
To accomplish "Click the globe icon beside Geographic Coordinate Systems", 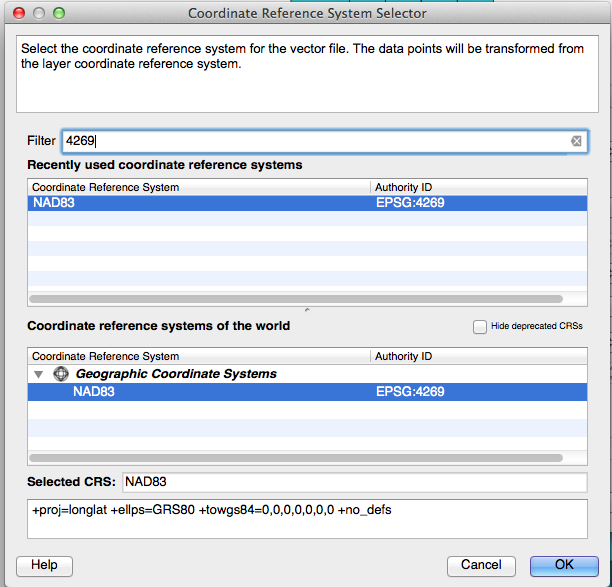I will (61, 374).
